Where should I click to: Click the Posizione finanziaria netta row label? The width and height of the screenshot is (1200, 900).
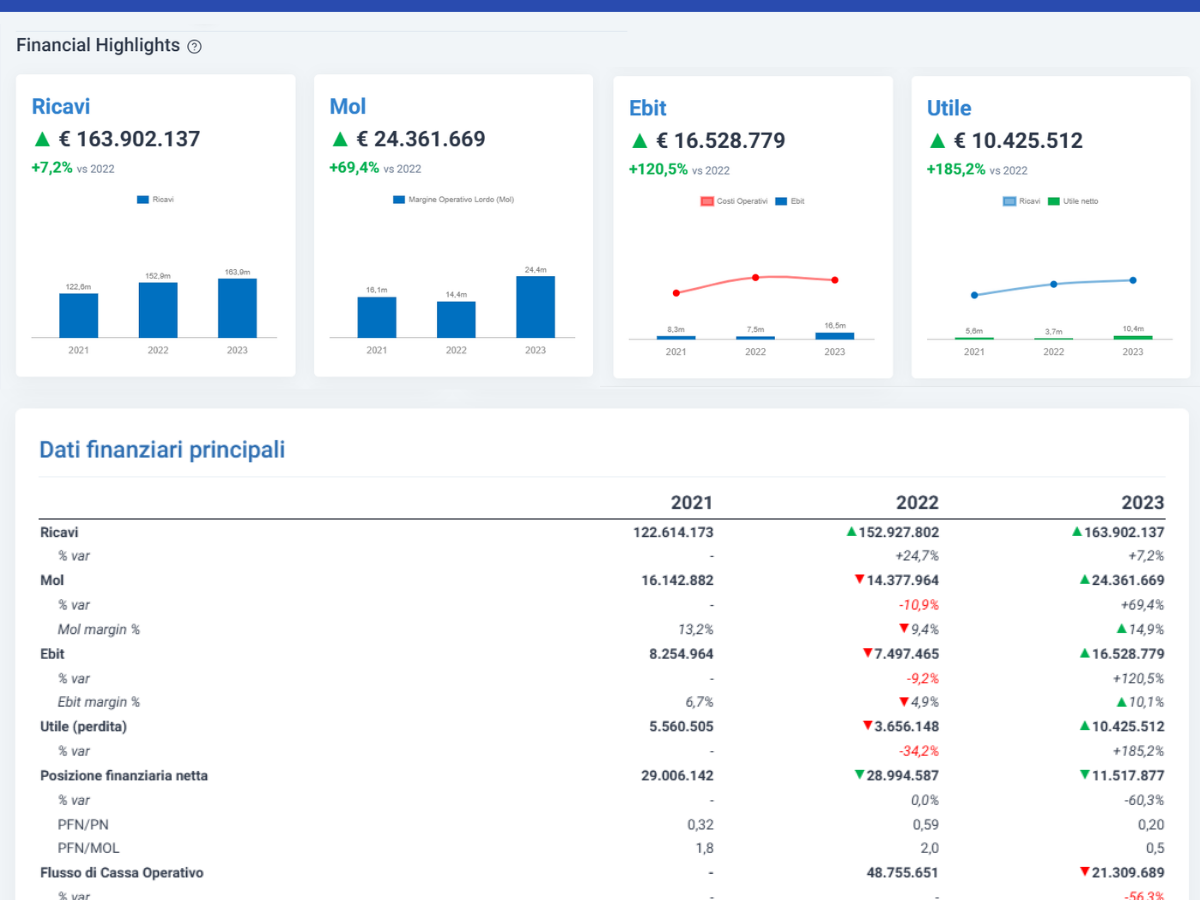pyautogui.click(x=124, y=775)
